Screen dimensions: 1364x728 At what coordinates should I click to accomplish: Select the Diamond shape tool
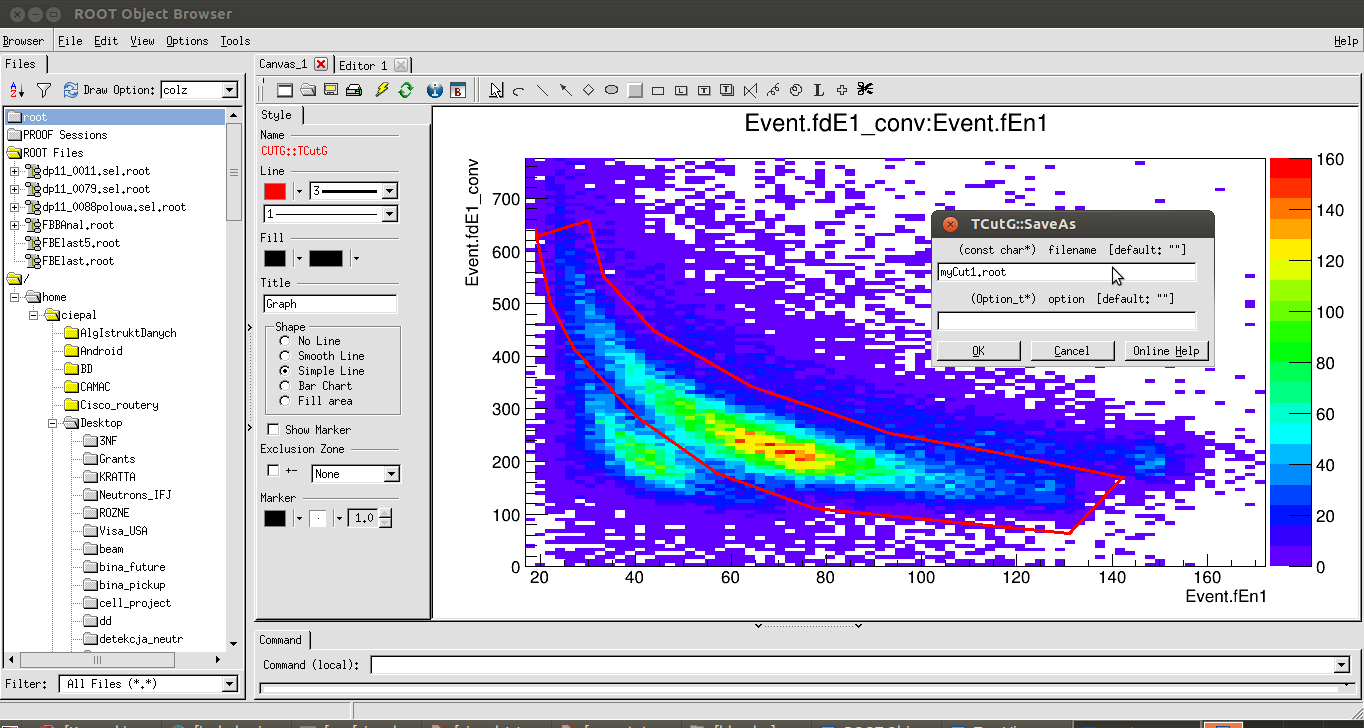pos(588,90)
